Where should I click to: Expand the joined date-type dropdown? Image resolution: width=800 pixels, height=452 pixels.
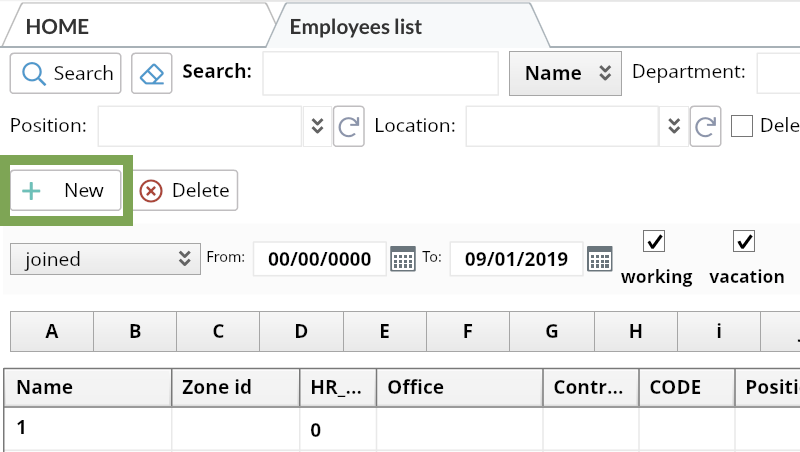[103, 259]
